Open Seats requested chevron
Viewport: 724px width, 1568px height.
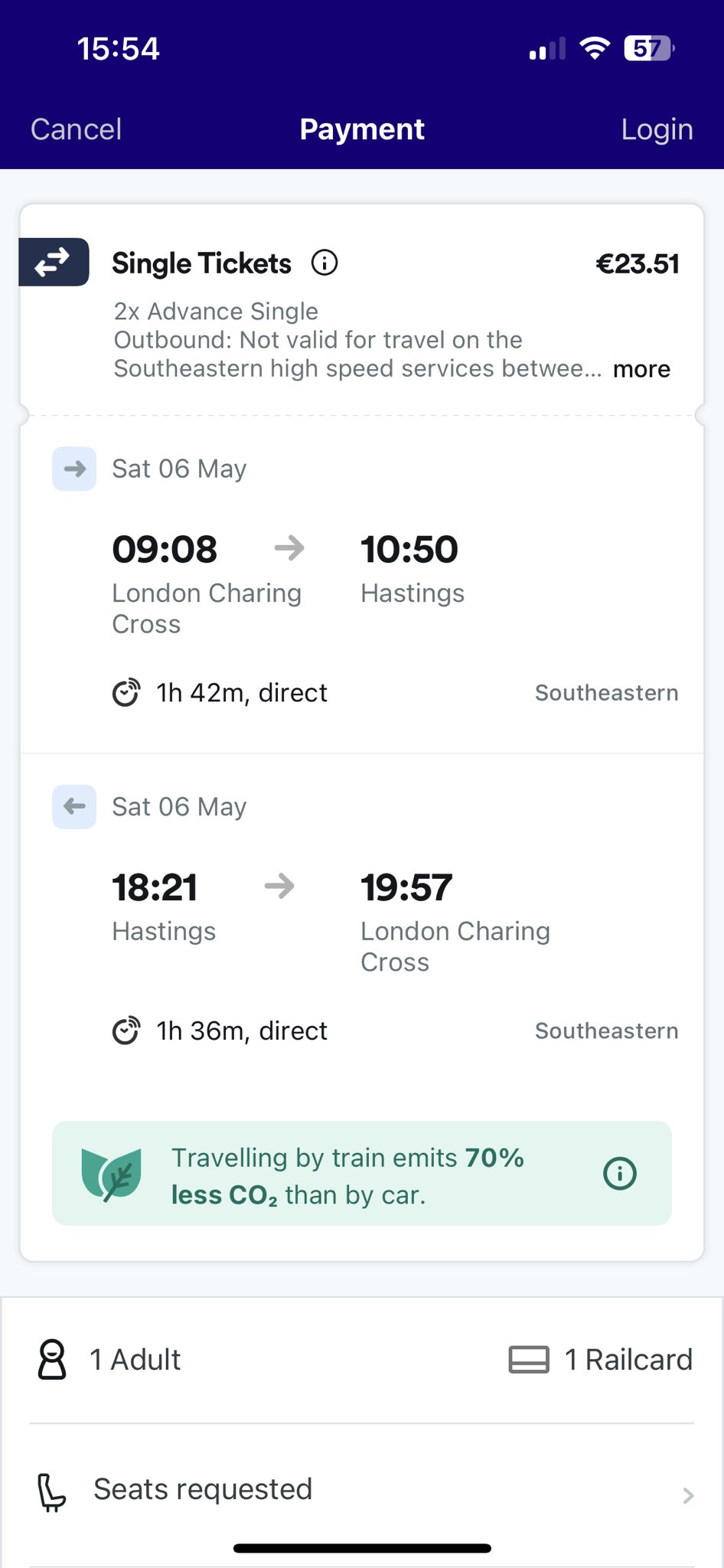[688, 1495]
